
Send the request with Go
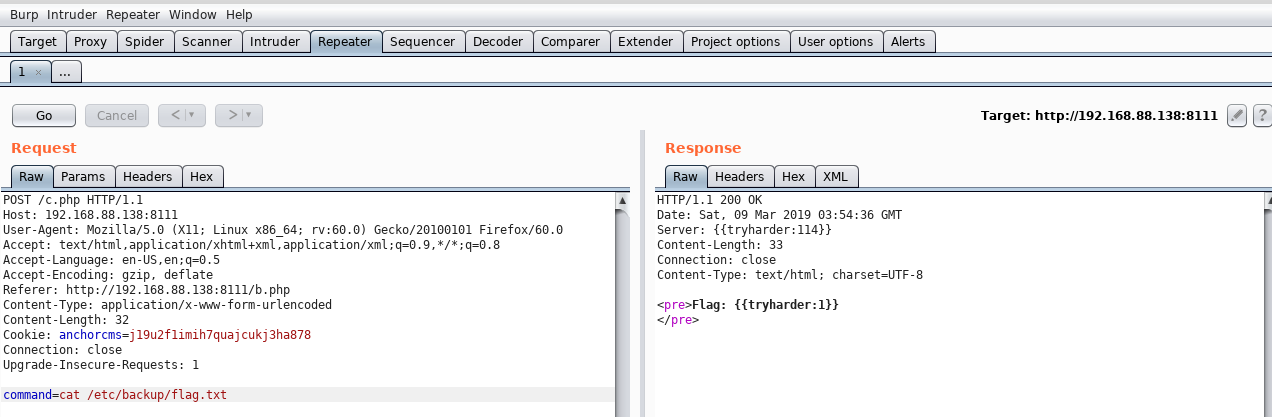[x=44, y=115]
